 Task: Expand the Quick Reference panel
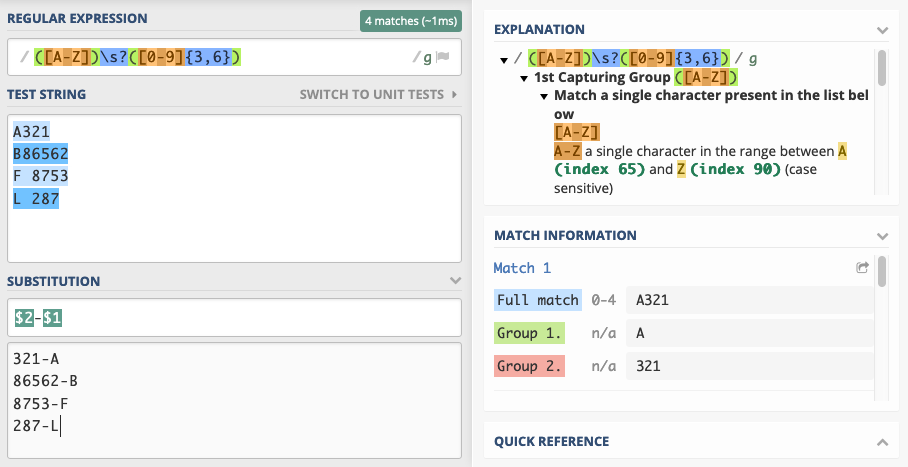(883, 442)
